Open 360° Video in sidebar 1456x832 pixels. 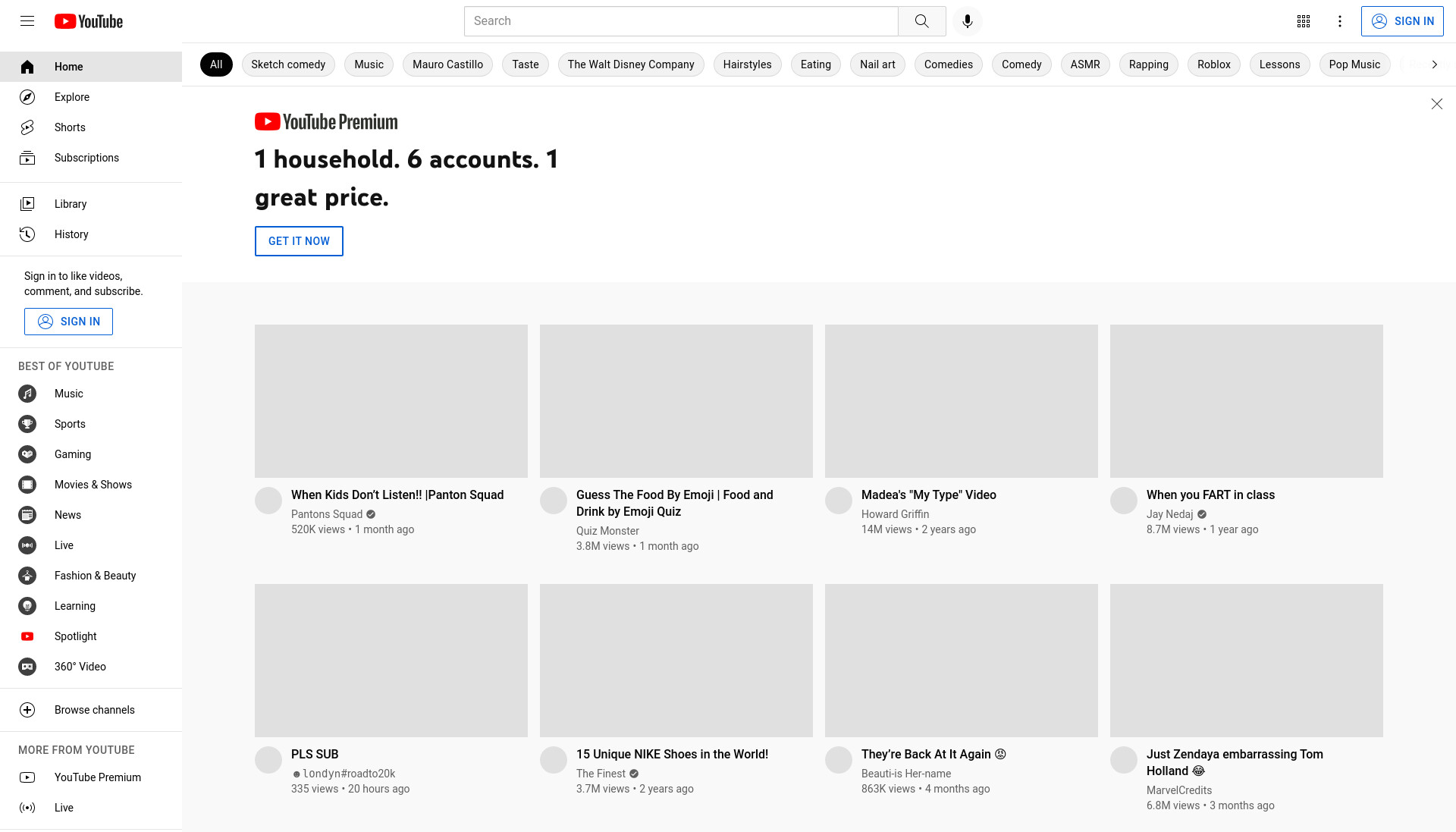tap(91, 667)
